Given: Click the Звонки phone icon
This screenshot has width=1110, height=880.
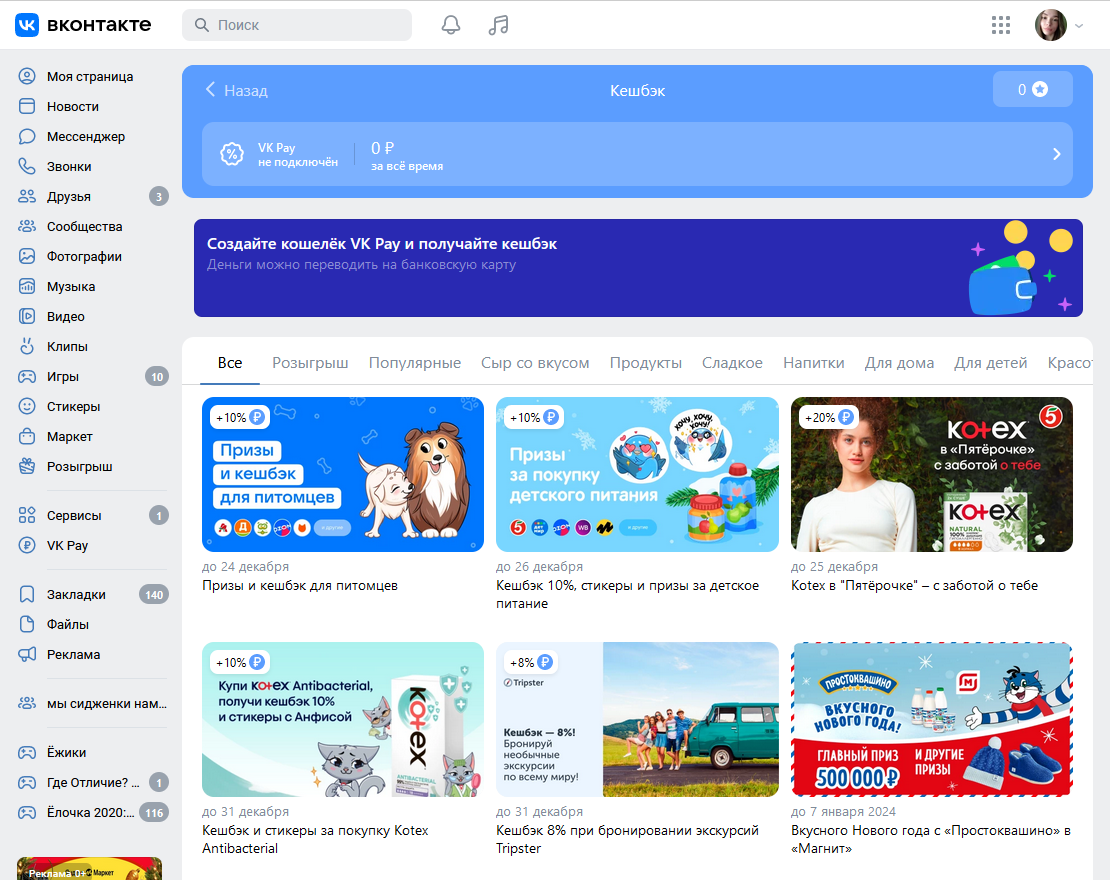Looking at the screenshot, I should (x=27, y=166).
